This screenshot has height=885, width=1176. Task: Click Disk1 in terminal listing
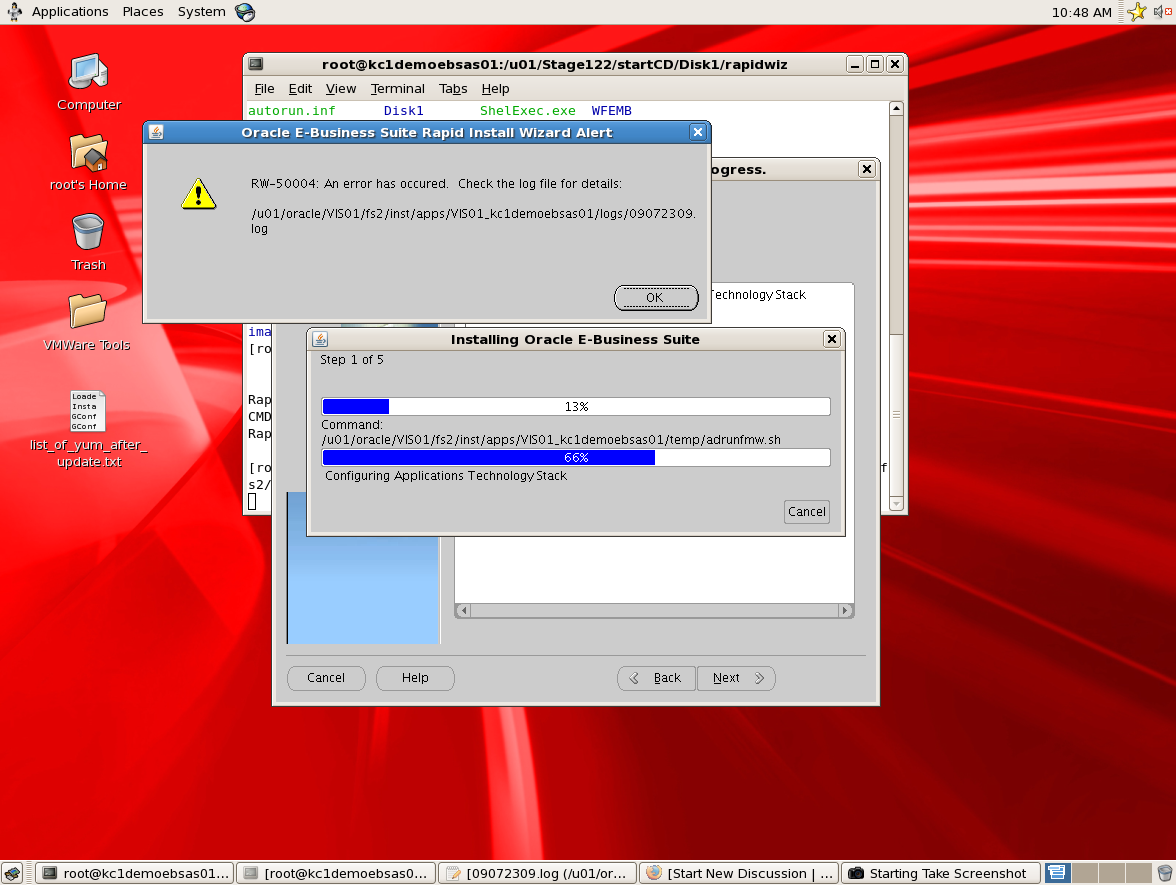(x=404, y=111)
